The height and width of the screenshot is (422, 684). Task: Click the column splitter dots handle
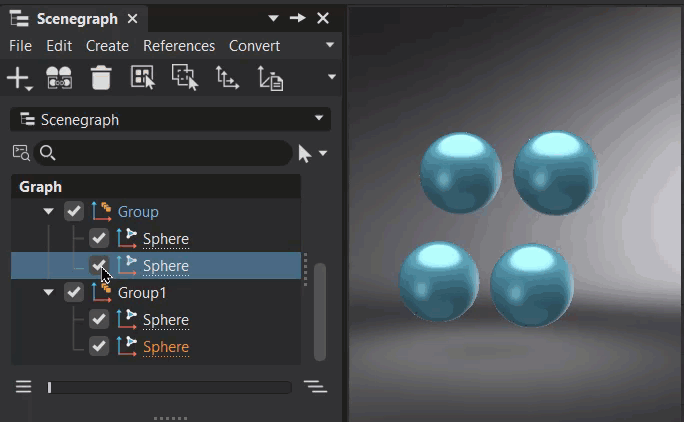(x=305, y=269)
